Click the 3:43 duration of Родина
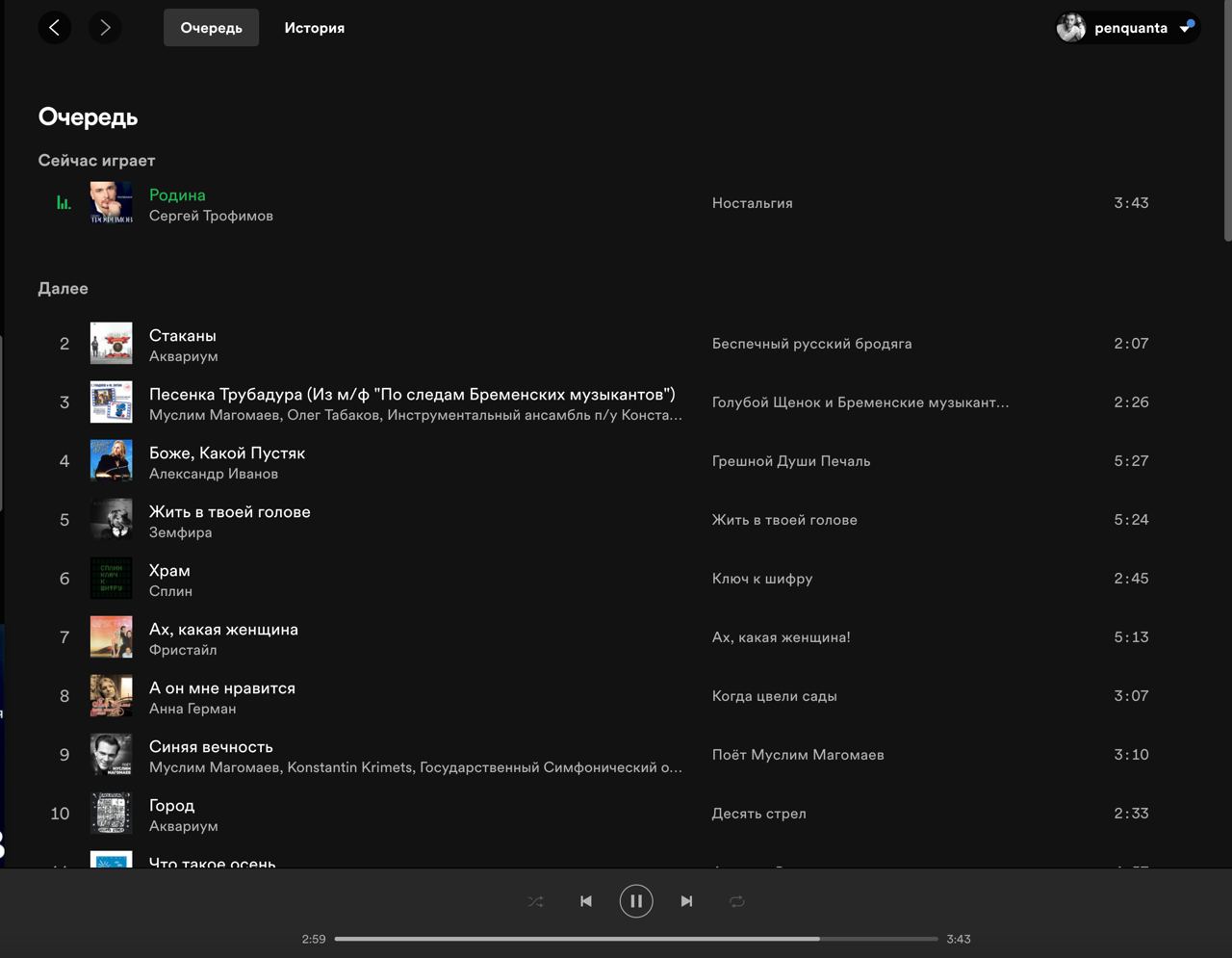 coord(1131,203)
